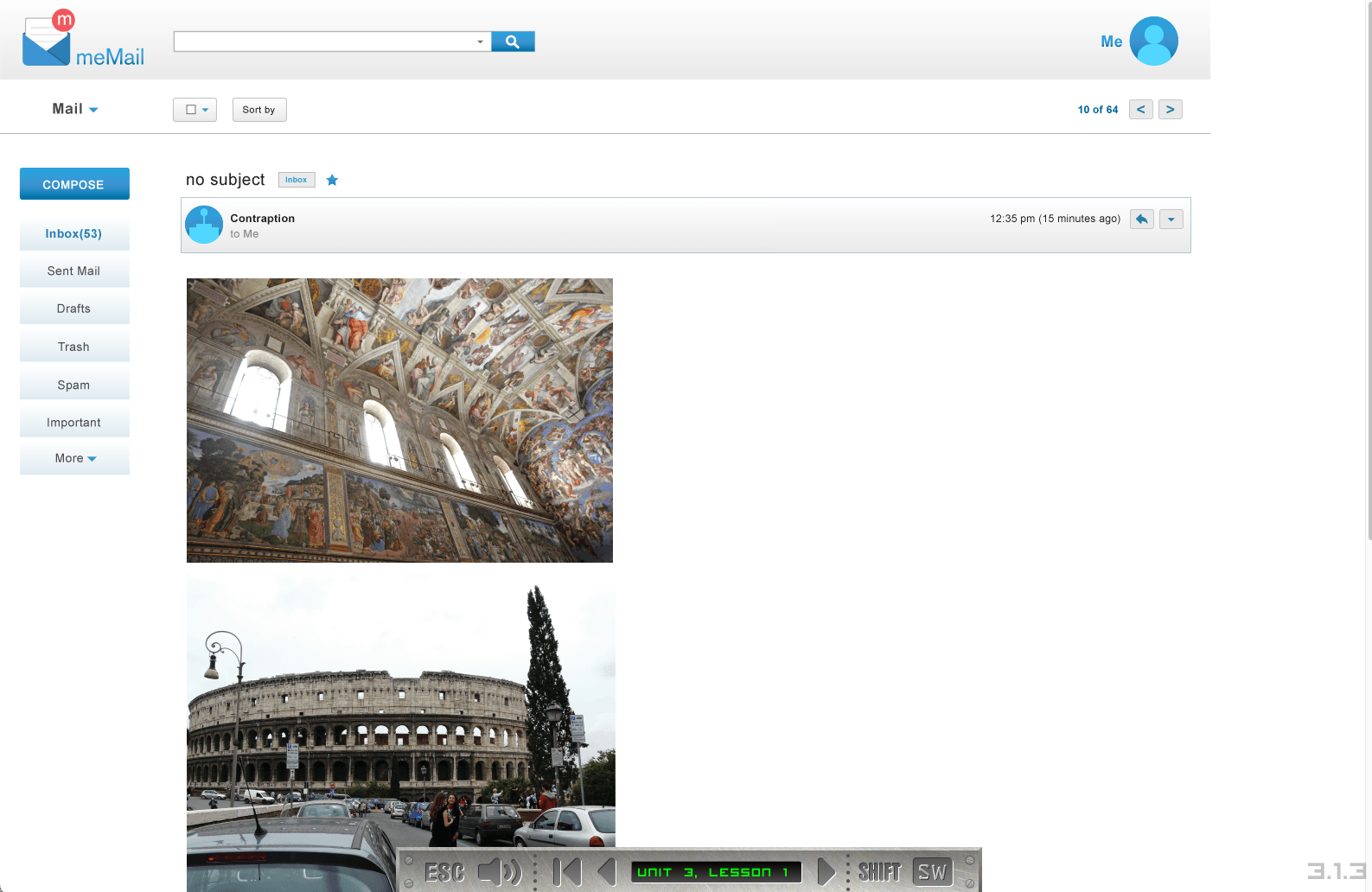1372x892 pixels.
Task: Go to the previous email
Action: pyautogui.click(x=1140, y=110)
